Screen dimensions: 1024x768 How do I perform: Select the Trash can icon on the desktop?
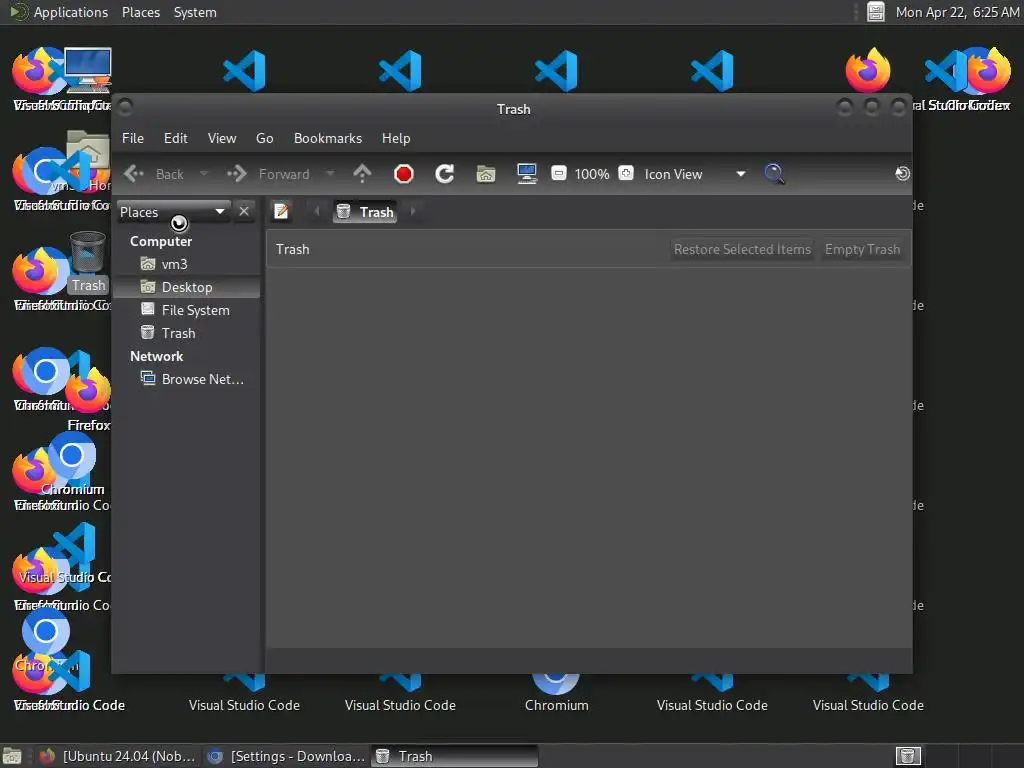coord(88,262)
